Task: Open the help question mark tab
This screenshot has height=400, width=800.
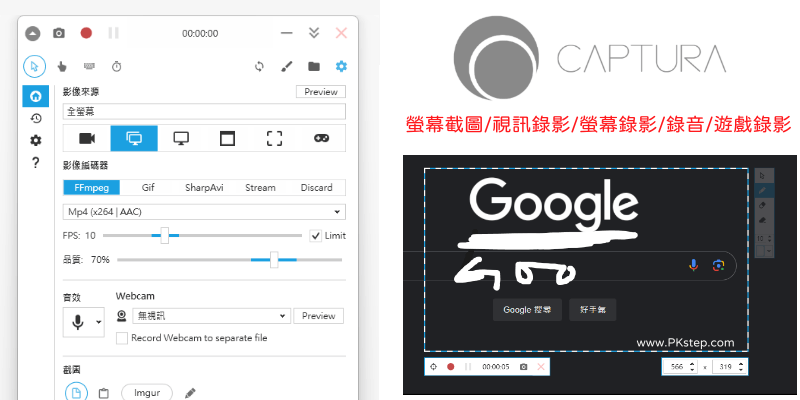Action: [36, 163]
